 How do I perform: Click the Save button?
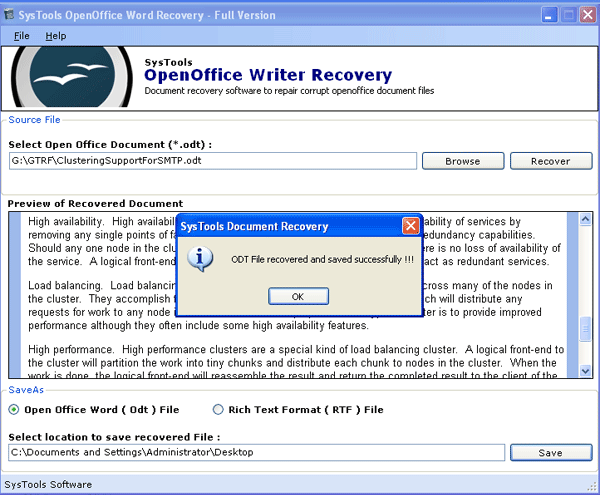tap(551, 453)
